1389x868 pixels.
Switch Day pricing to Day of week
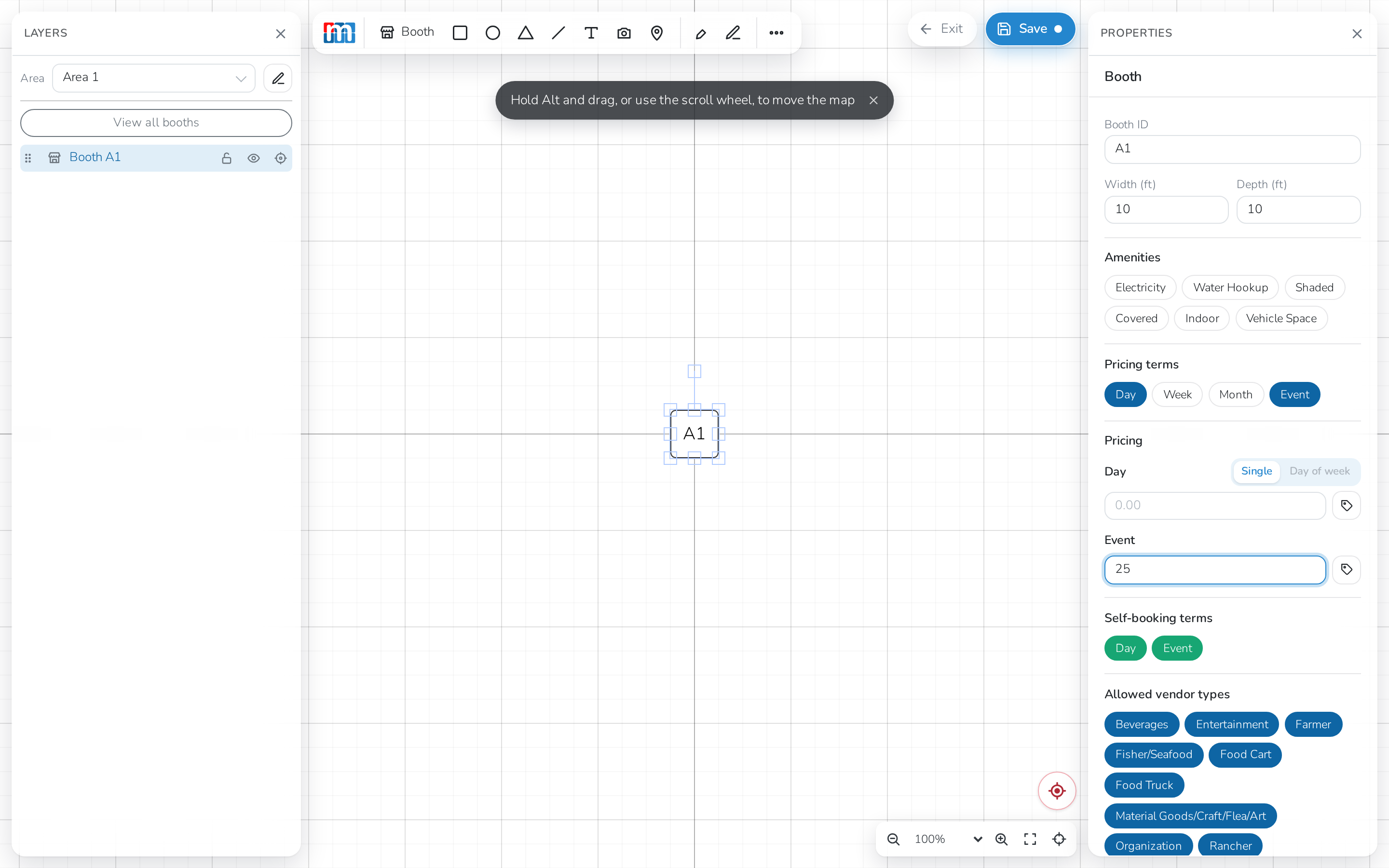point(1319,471)
